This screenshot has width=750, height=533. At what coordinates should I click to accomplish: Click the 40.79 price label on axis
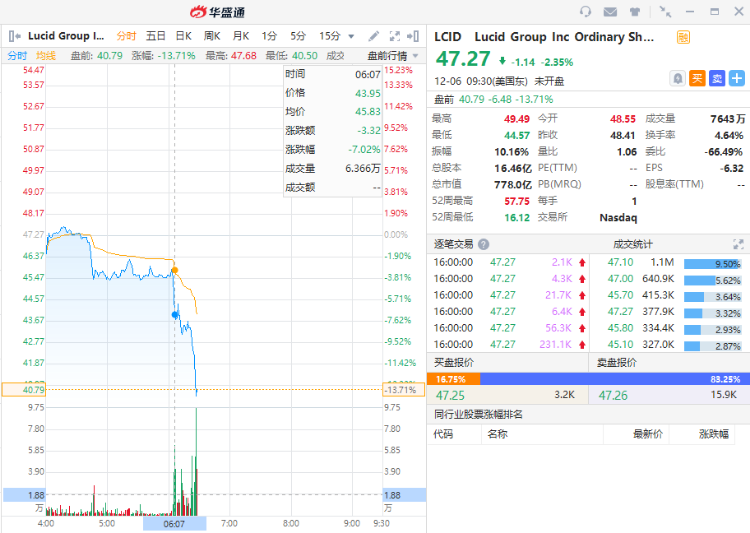(x=24, y=390)
